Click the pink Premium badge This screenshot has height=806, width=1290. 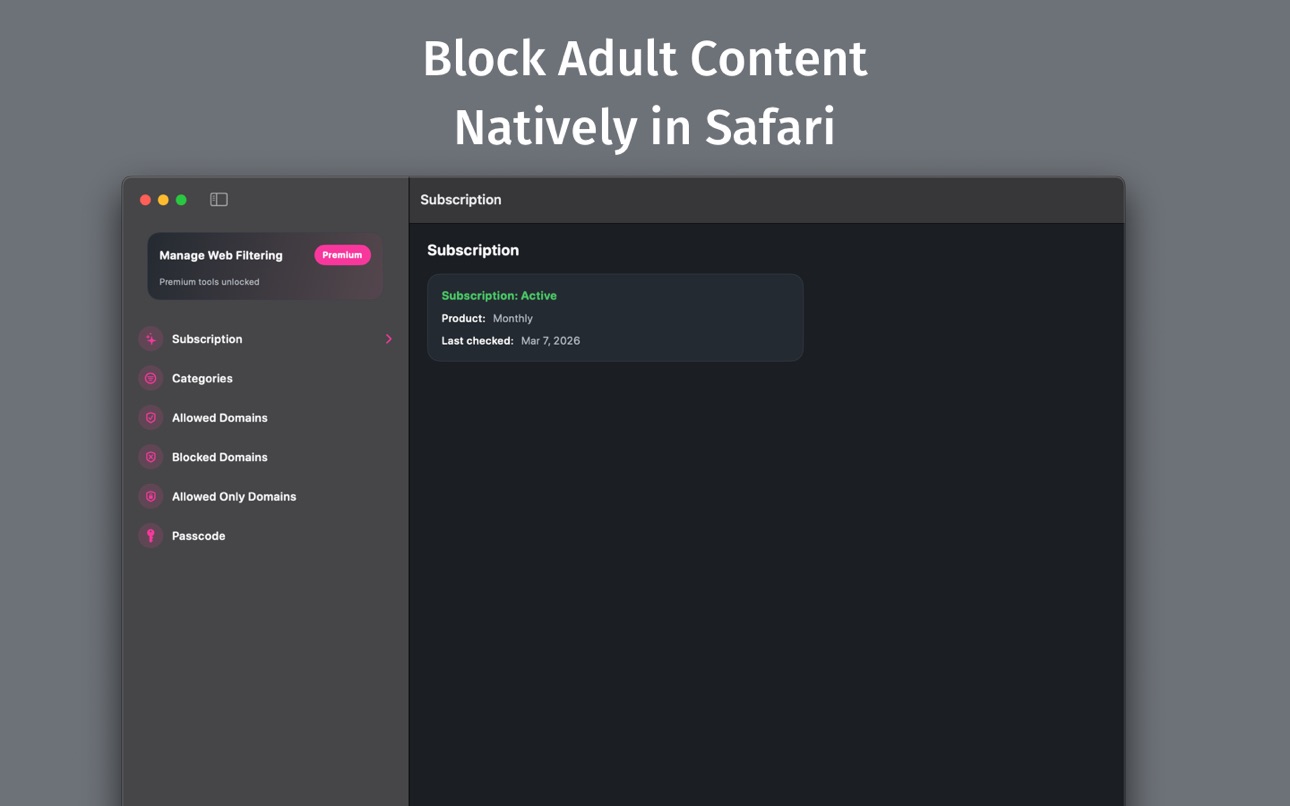tap(342, 255)
